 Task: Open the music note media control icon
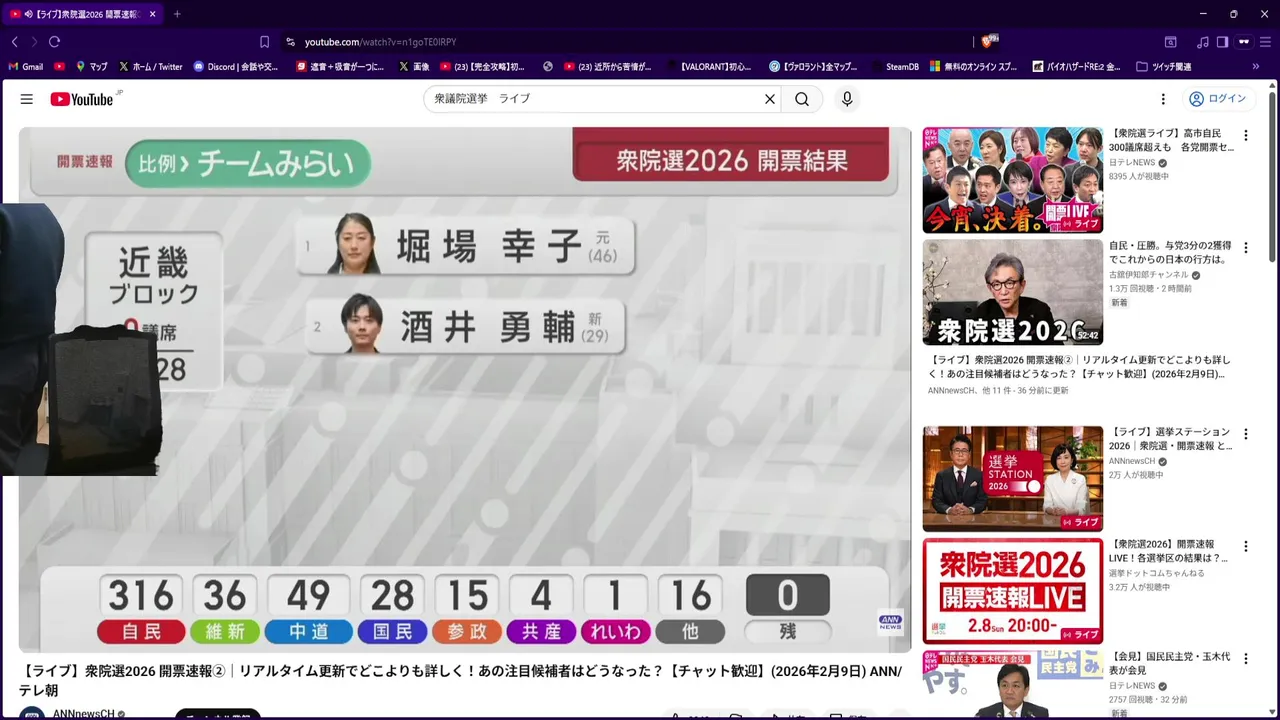click(x=1203, y=42)
